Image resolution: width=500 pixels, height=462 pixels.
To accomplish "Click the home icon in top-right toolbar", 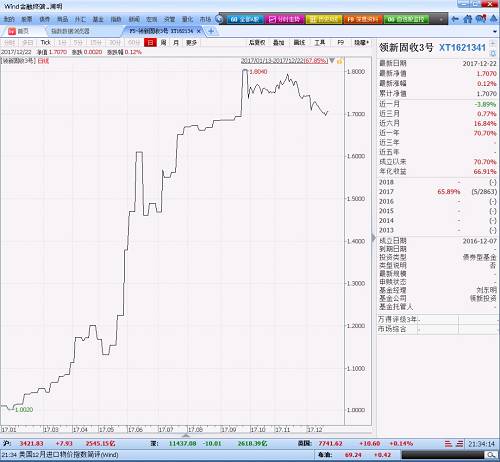I will point(468,19).
